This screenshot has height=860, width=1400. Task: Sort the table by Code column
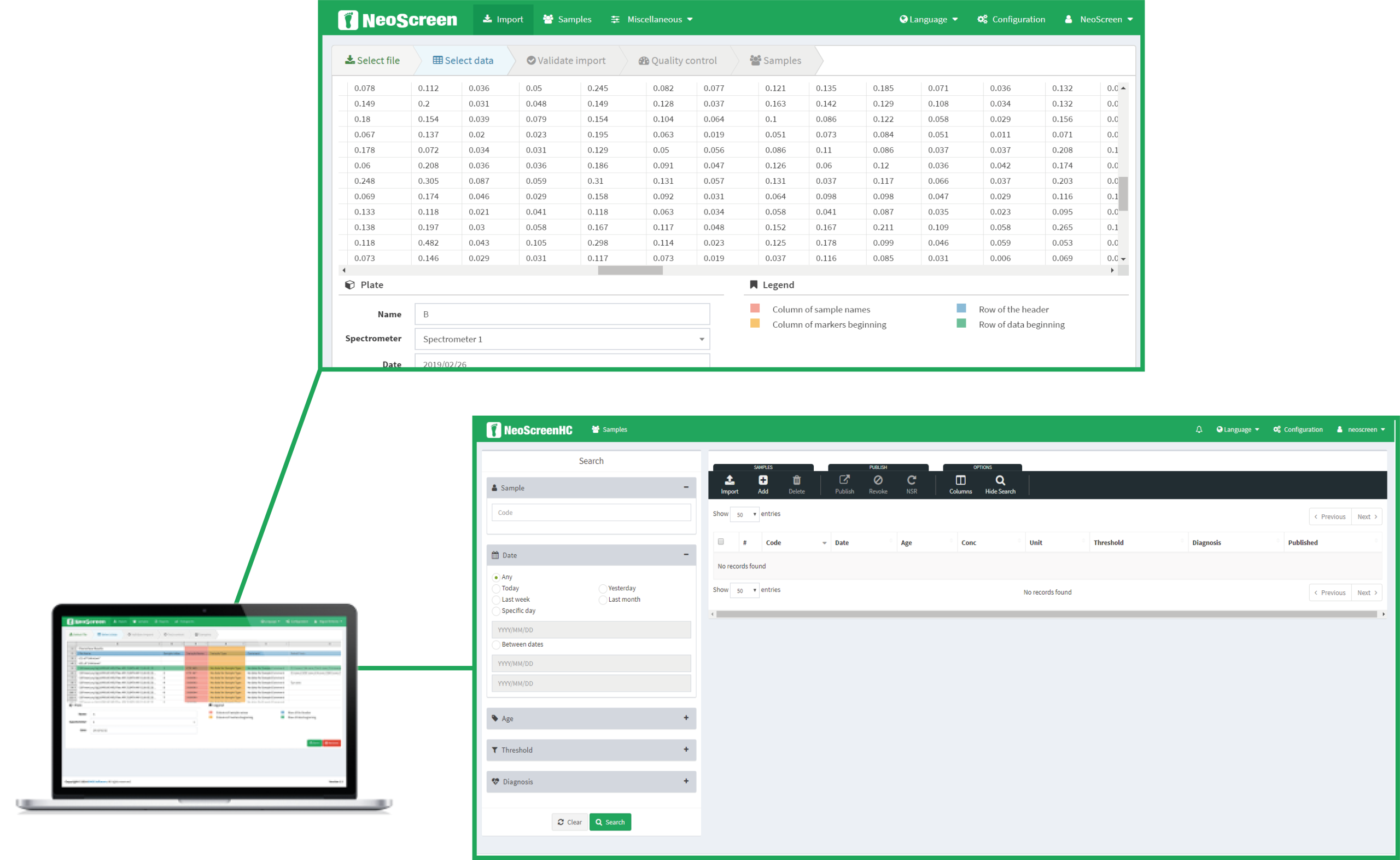tap(796, 543)
